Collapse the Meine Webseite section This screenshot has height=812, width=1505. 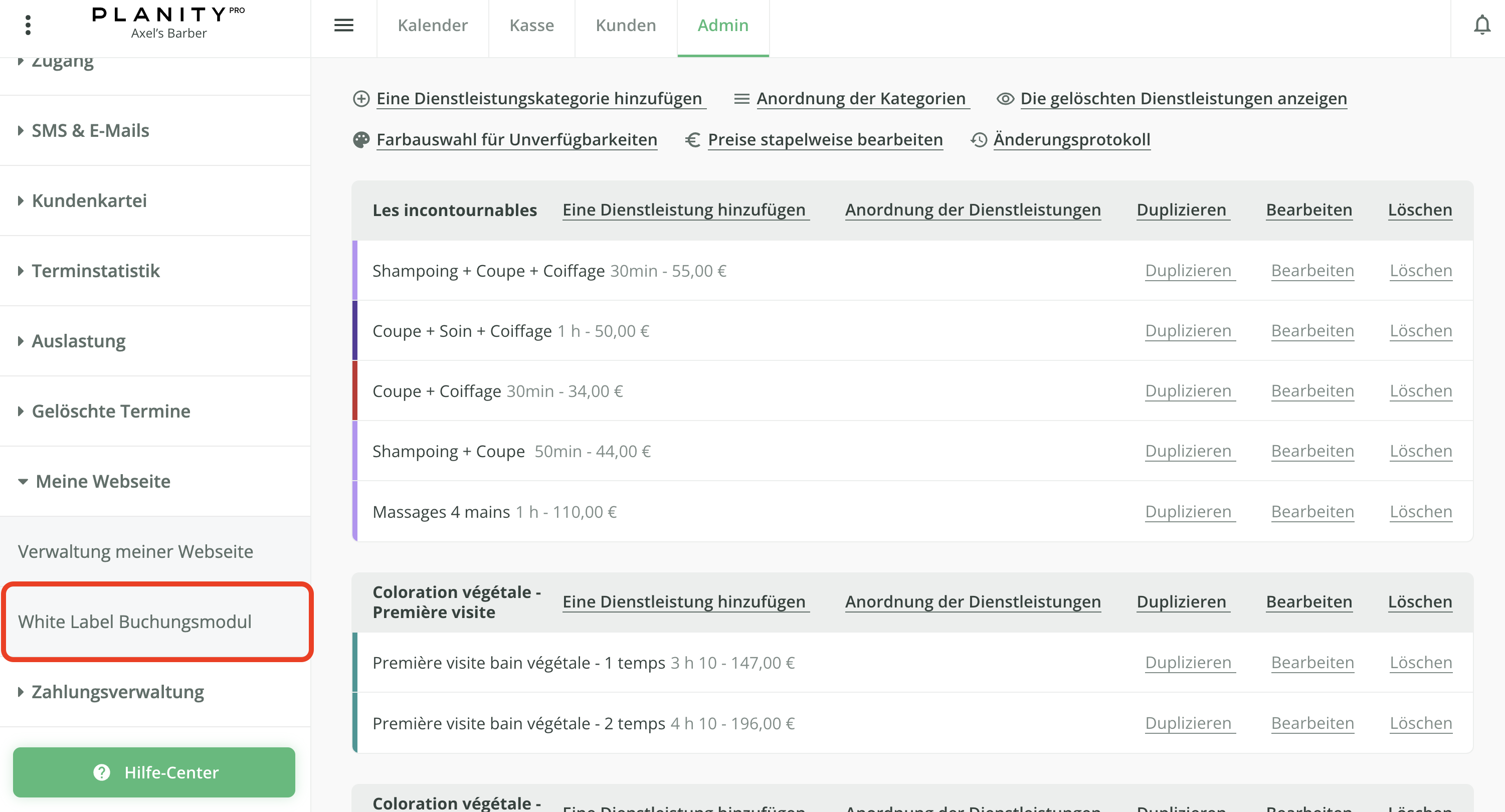tap(102, 481)
